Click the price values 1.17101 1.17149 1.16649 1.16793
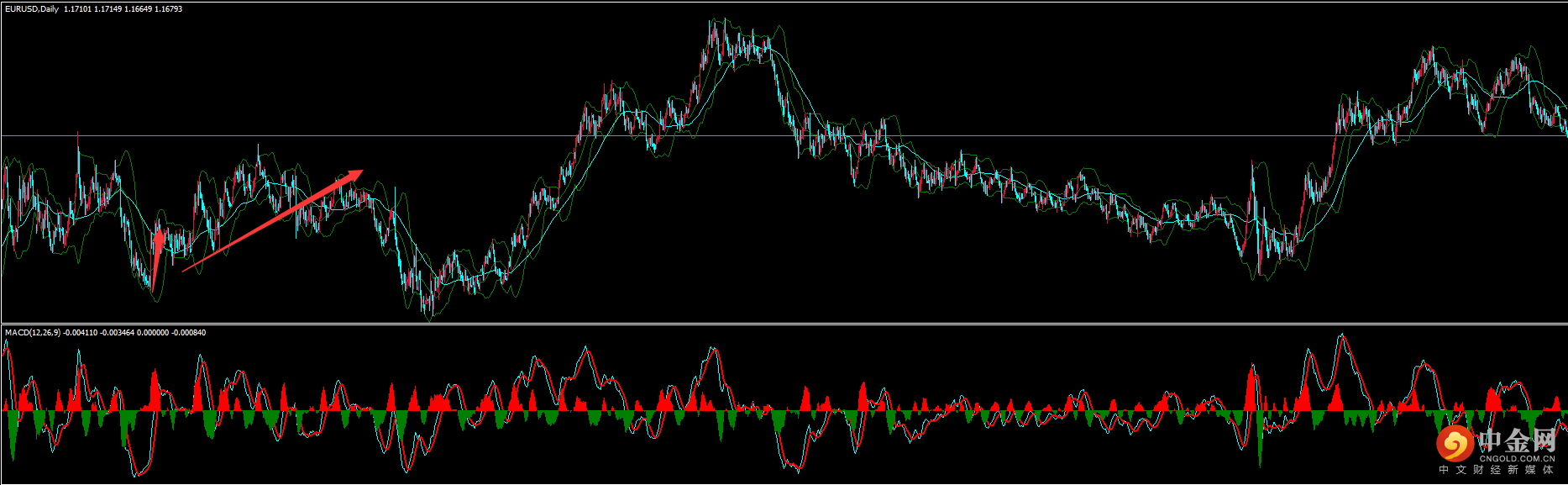 tap(123, 8)
